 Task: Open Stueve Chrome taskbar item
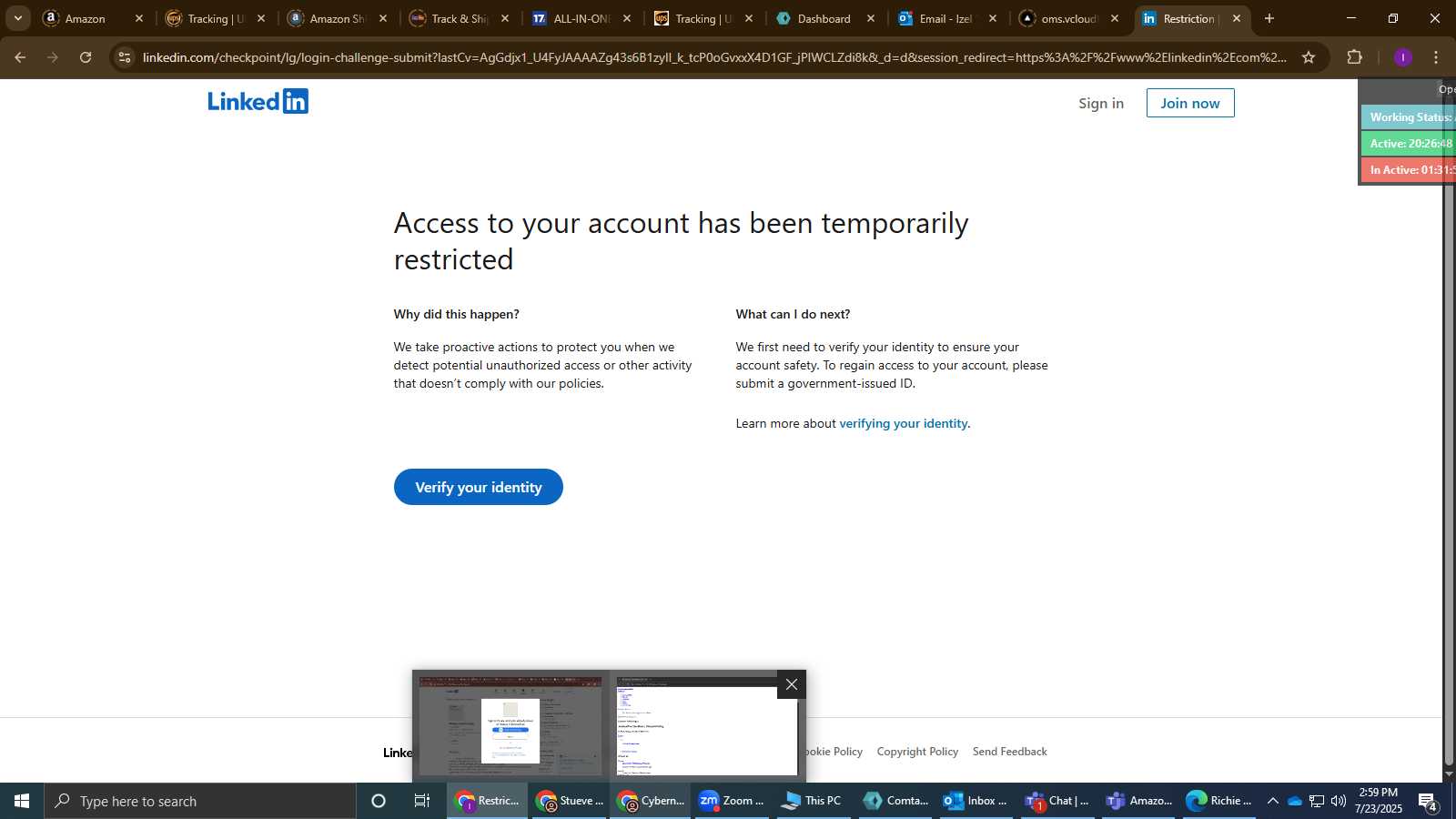(569, 801)
